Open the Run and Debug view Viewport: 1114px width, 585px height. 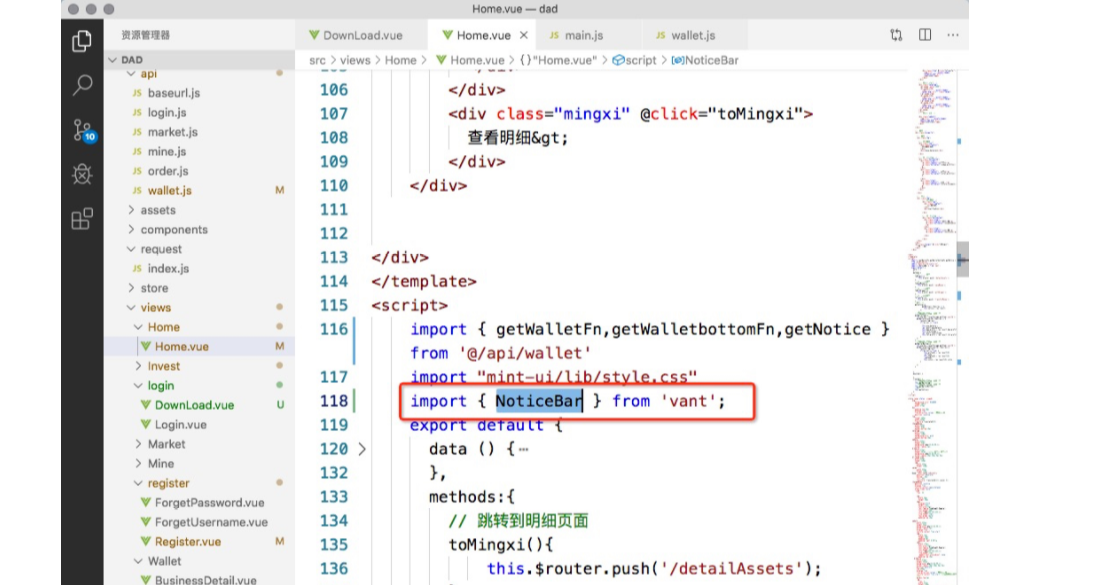(82, 174)
